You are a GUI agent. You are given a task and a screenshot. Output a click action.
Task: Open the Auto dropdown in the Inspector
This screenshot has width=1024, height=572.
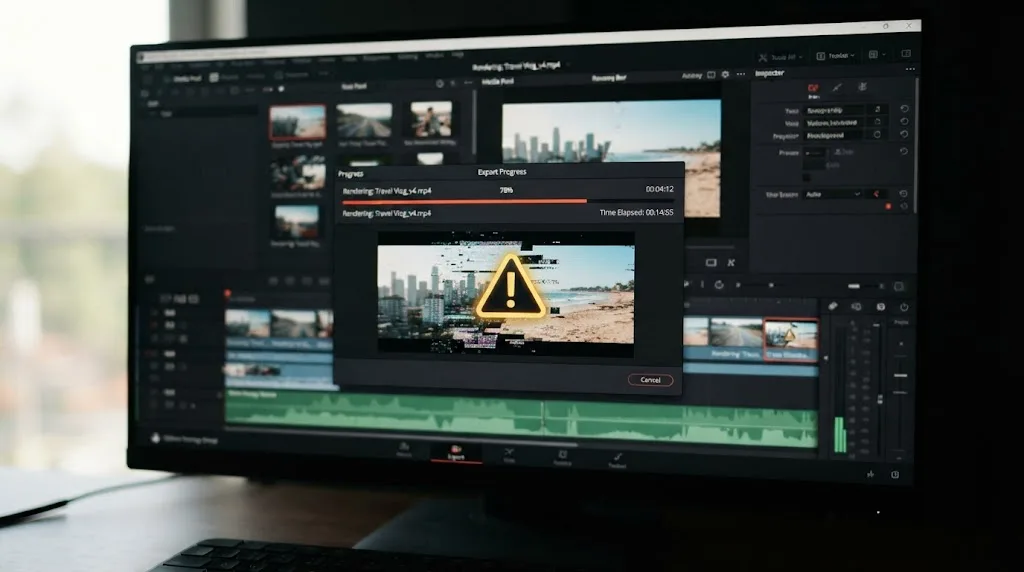(x=833, y=195)
